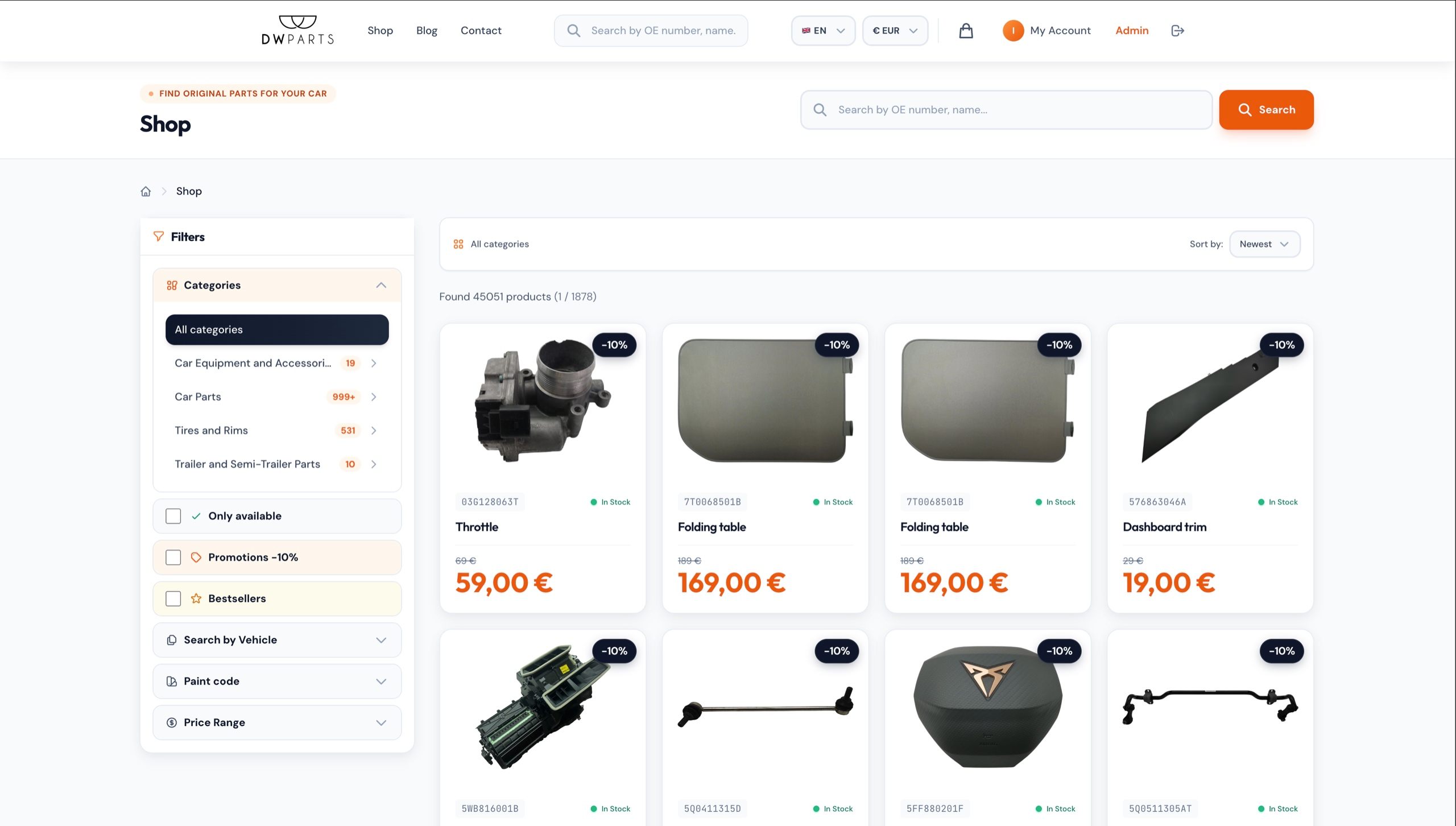Click the Shop breadcrumb link

click(189, 191)
